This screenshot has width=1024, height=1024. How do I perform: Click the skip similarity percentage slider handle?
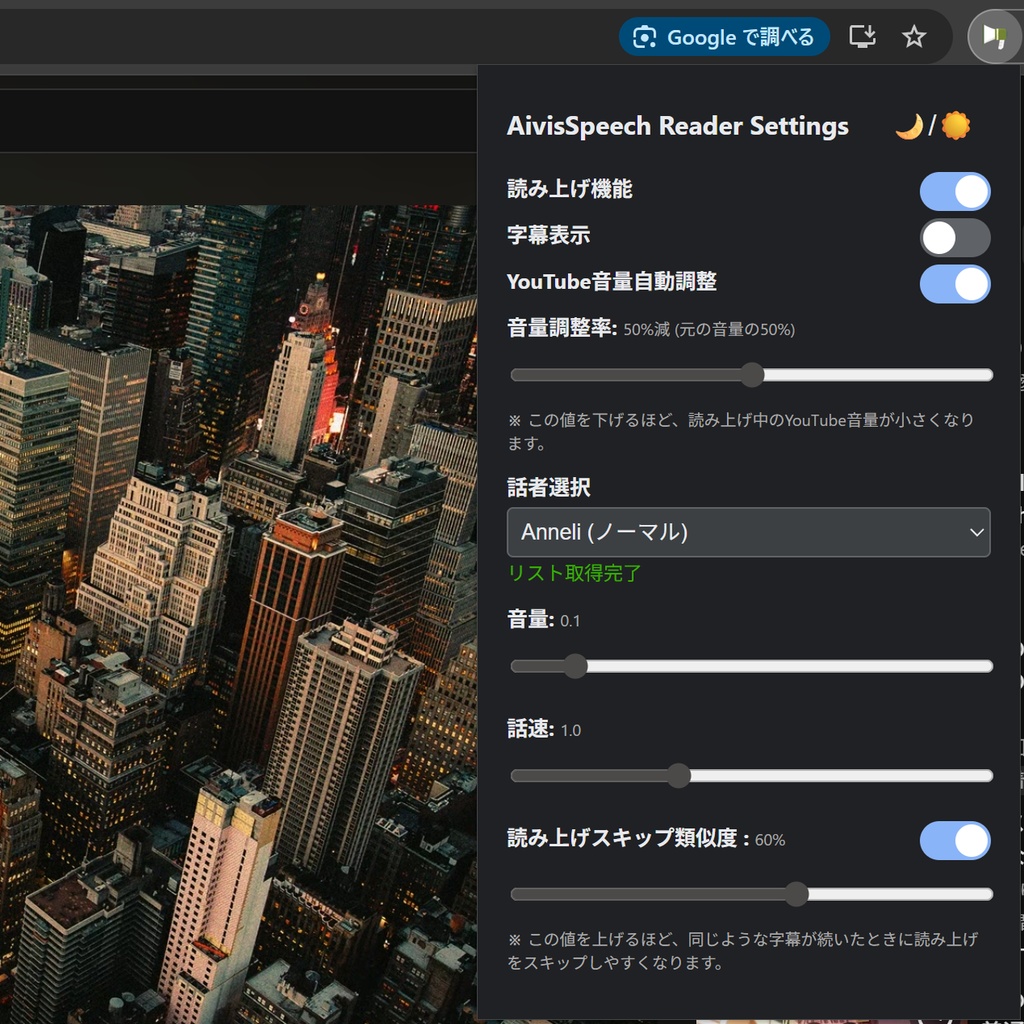797,895
